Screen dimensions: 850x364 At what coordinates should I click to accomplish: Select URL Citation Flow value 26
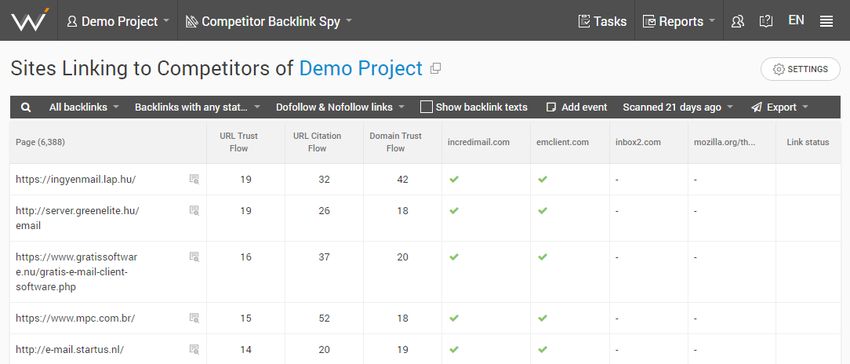tap(324, 210)
